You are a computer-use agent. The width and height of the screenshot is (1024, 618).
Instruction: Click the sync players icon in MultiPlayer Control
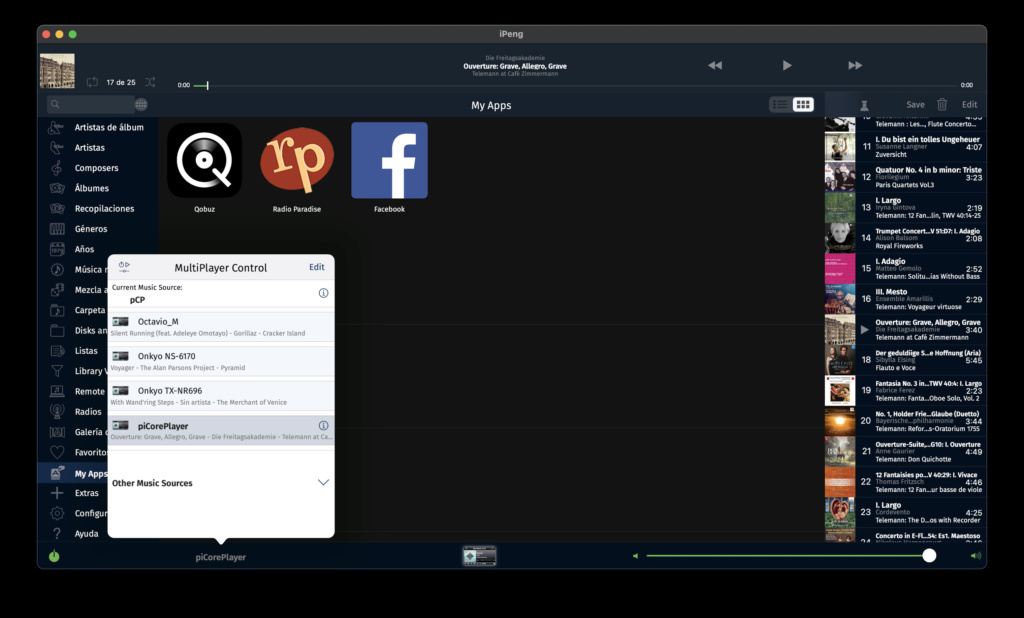point(124,267)
